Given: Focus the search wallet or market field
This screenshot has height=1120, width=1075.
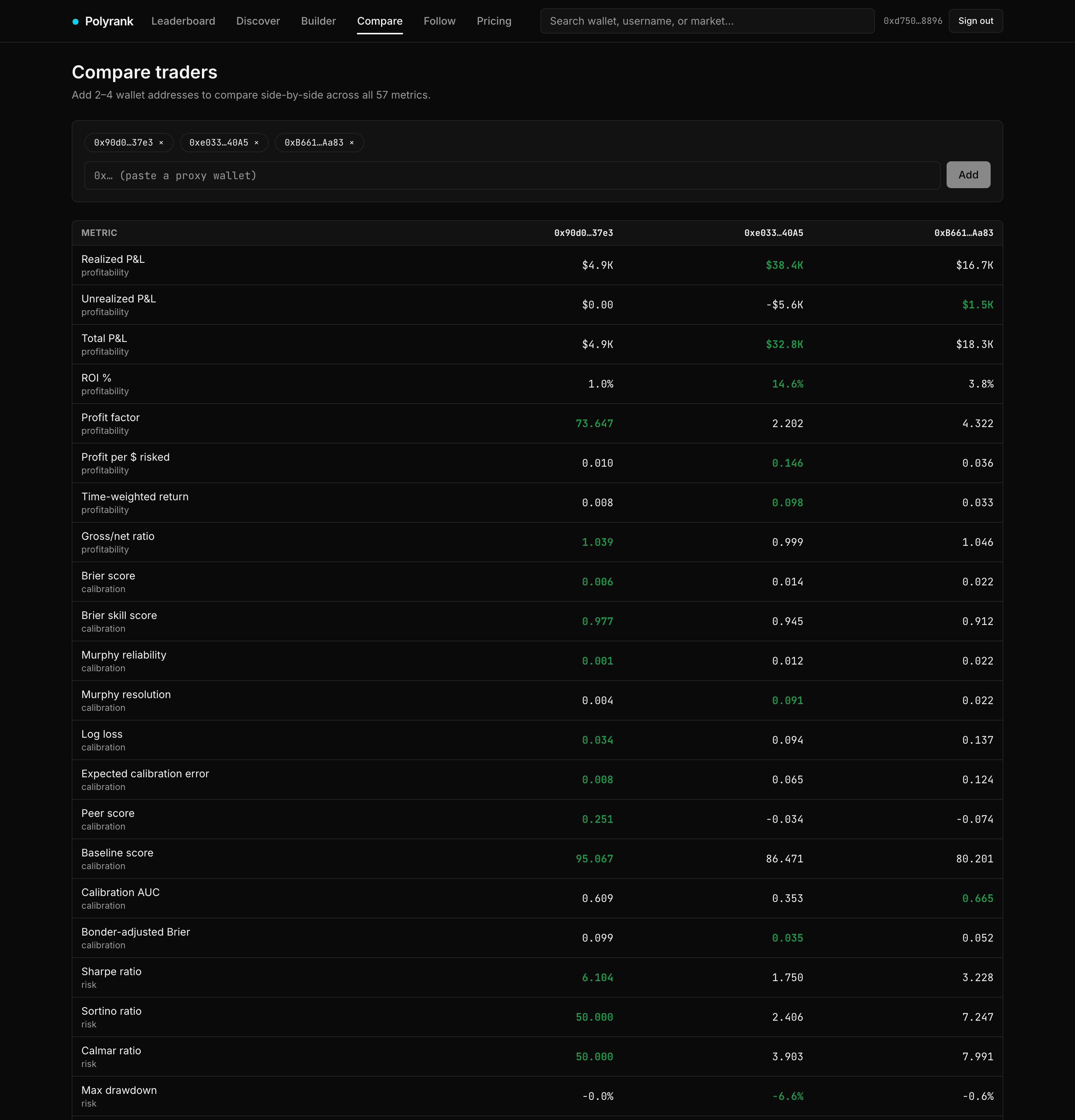Looking at the screenshot, I should (707, 21).
